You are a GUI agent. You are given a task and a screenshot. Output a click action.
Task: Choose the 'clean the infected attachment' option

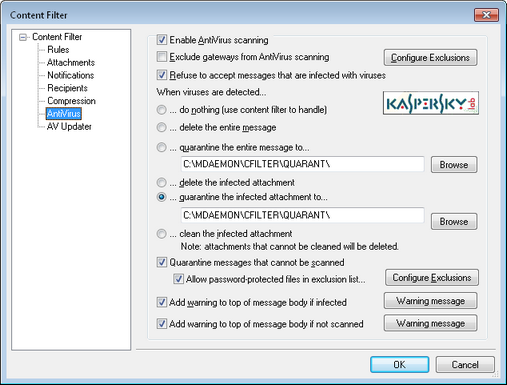pyautogui.click(x=162, y=234)
